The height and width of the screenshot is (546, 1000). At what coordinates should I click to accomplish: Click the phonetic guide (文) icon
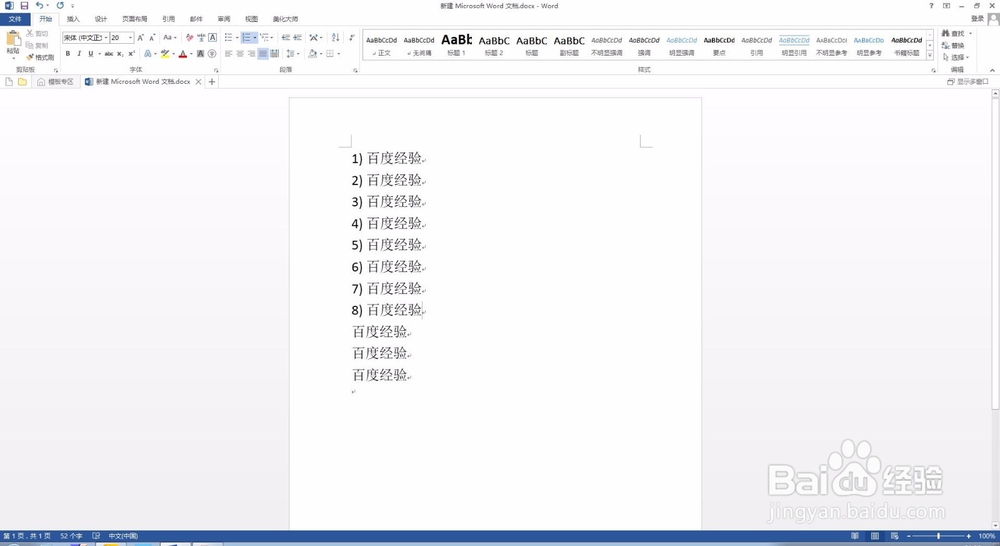202,38
